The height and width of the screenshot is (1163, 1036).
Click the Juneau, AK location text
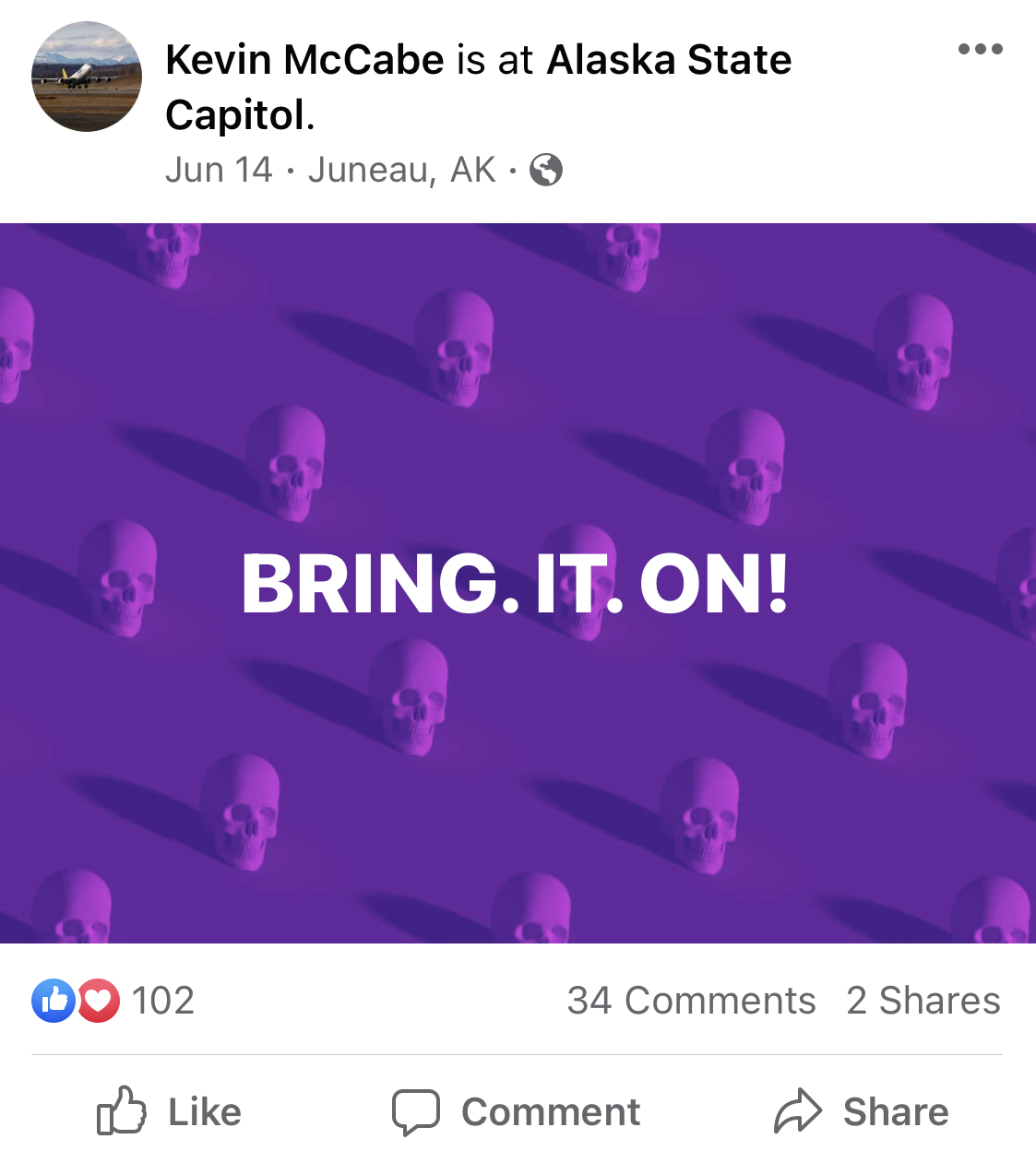click(402, 170)
